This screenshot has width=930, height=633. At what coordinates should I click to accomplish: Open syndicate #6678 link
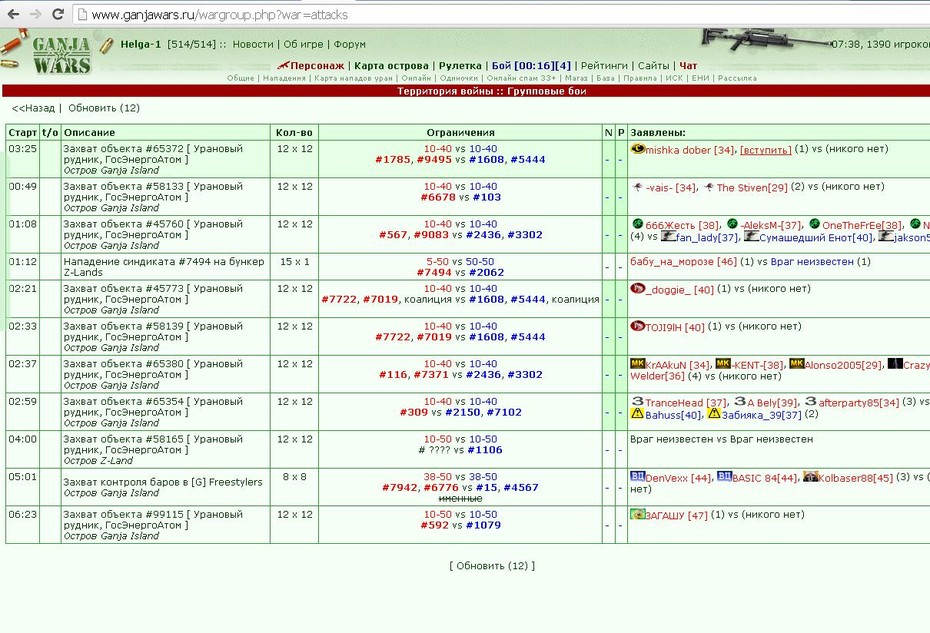pos(438,198)
